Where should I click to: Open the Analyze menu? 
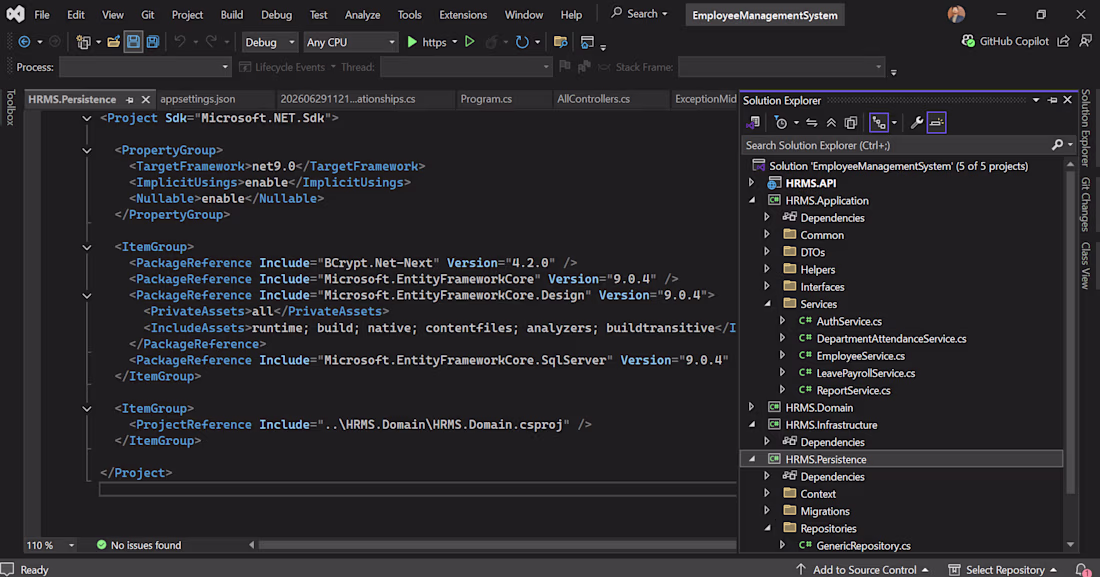tap(362, 15)
